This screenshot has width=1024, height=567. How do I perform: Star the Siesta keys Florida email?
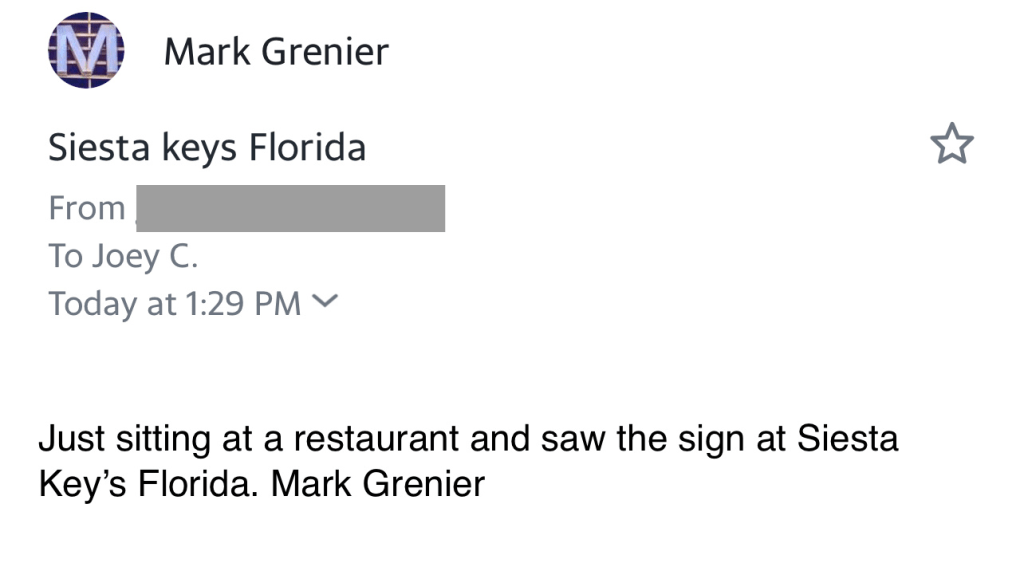click(x=951, y=145)
